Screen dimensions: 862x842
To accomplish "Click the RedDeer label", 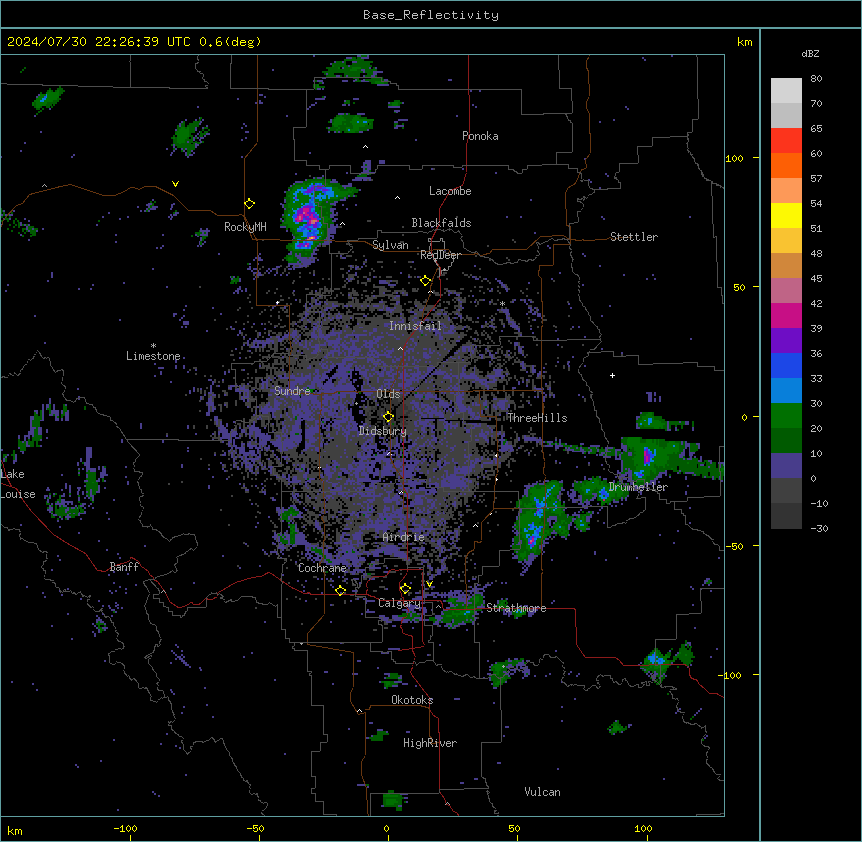I will (x=440, y=255).
